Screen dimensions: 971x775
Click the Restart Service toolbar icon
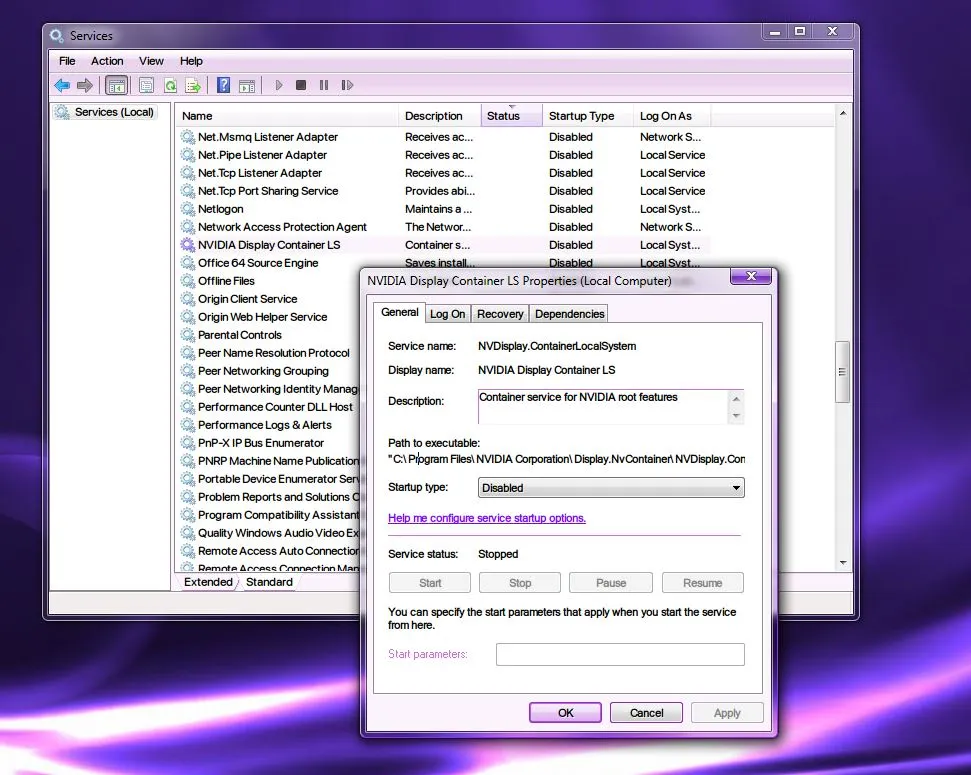pyautogui.click(x=347, y=85)
